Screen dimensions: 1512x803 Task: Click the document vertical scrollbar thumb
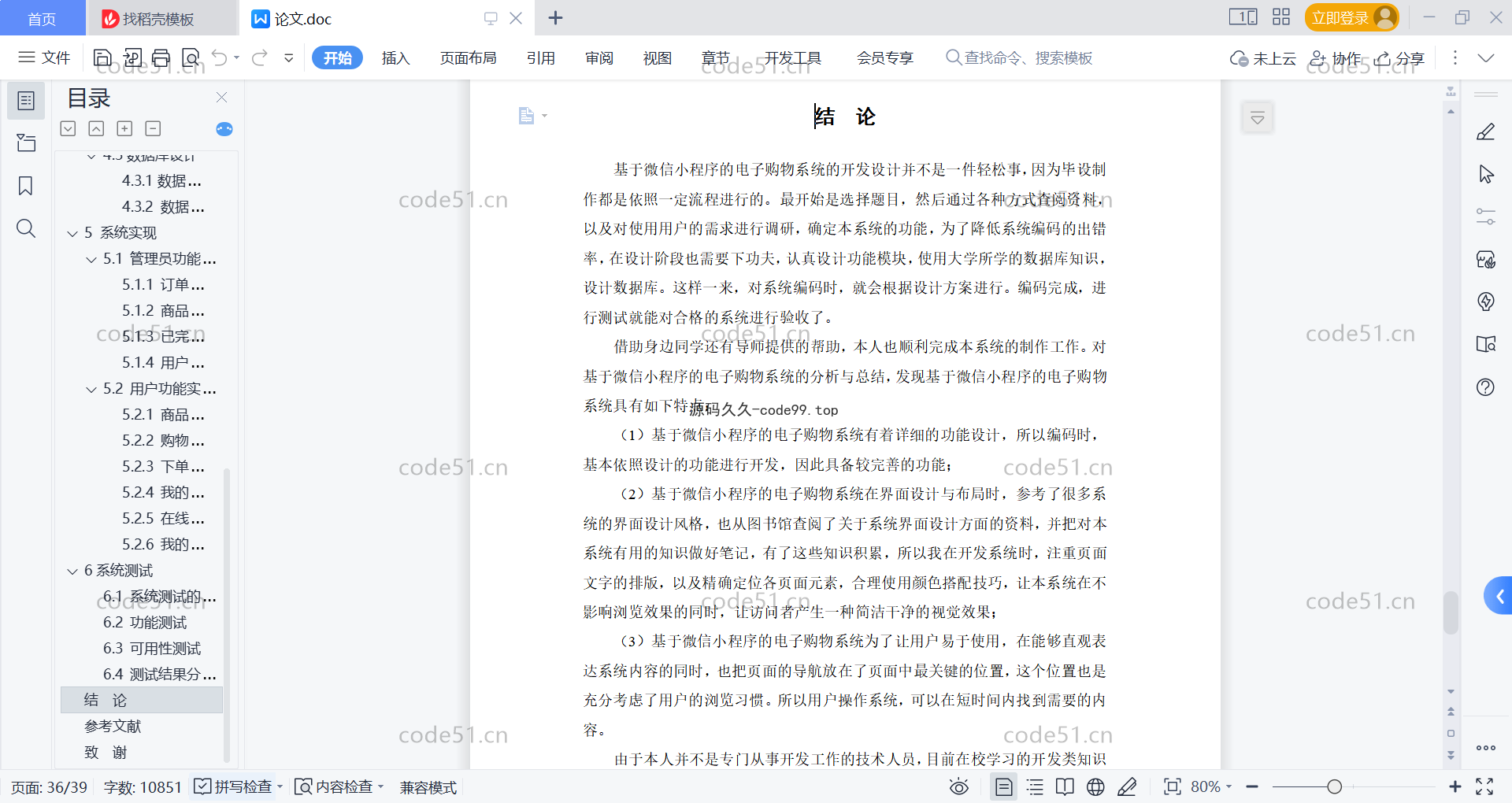click(1451, 612)
